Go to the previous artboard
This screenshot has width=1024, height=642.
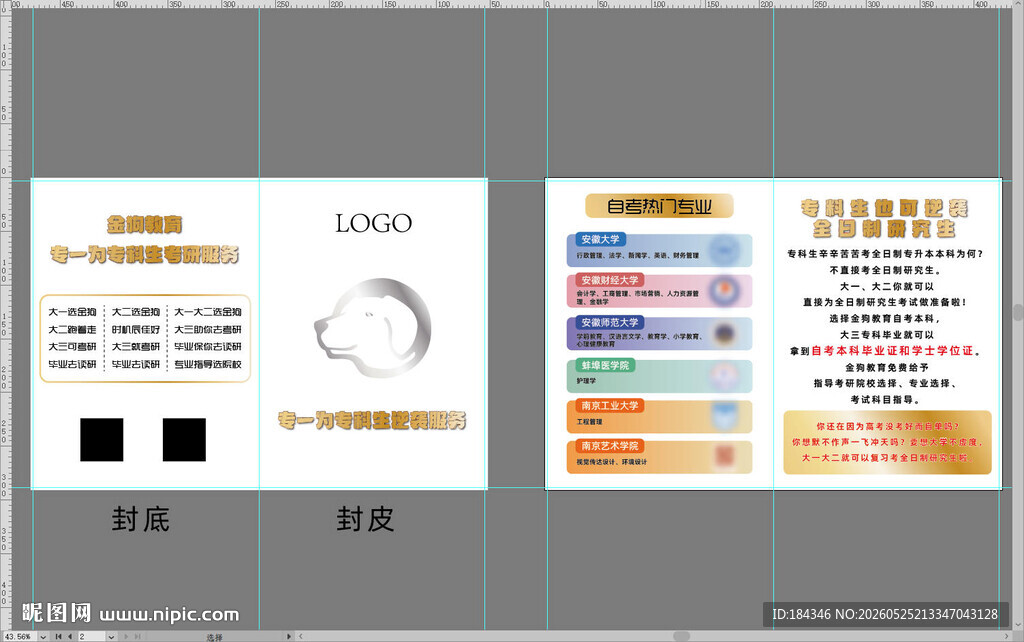[x=69, y=637]
